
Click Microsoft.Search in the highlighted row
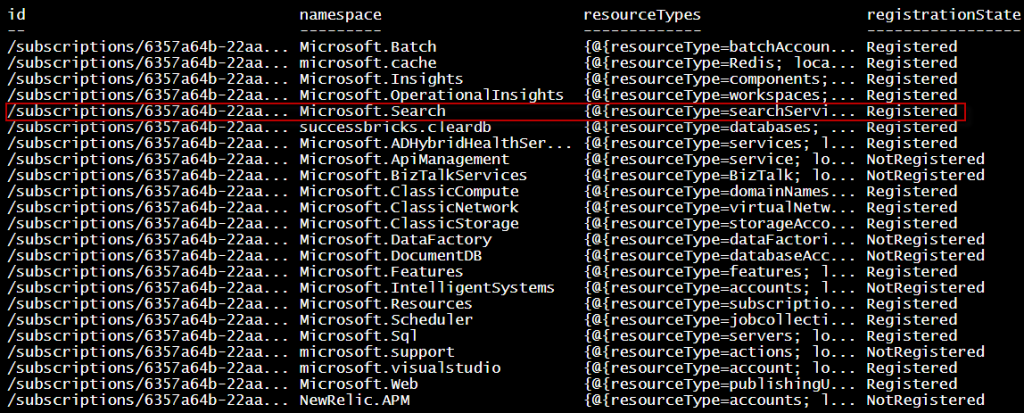[x=372, y=111]
